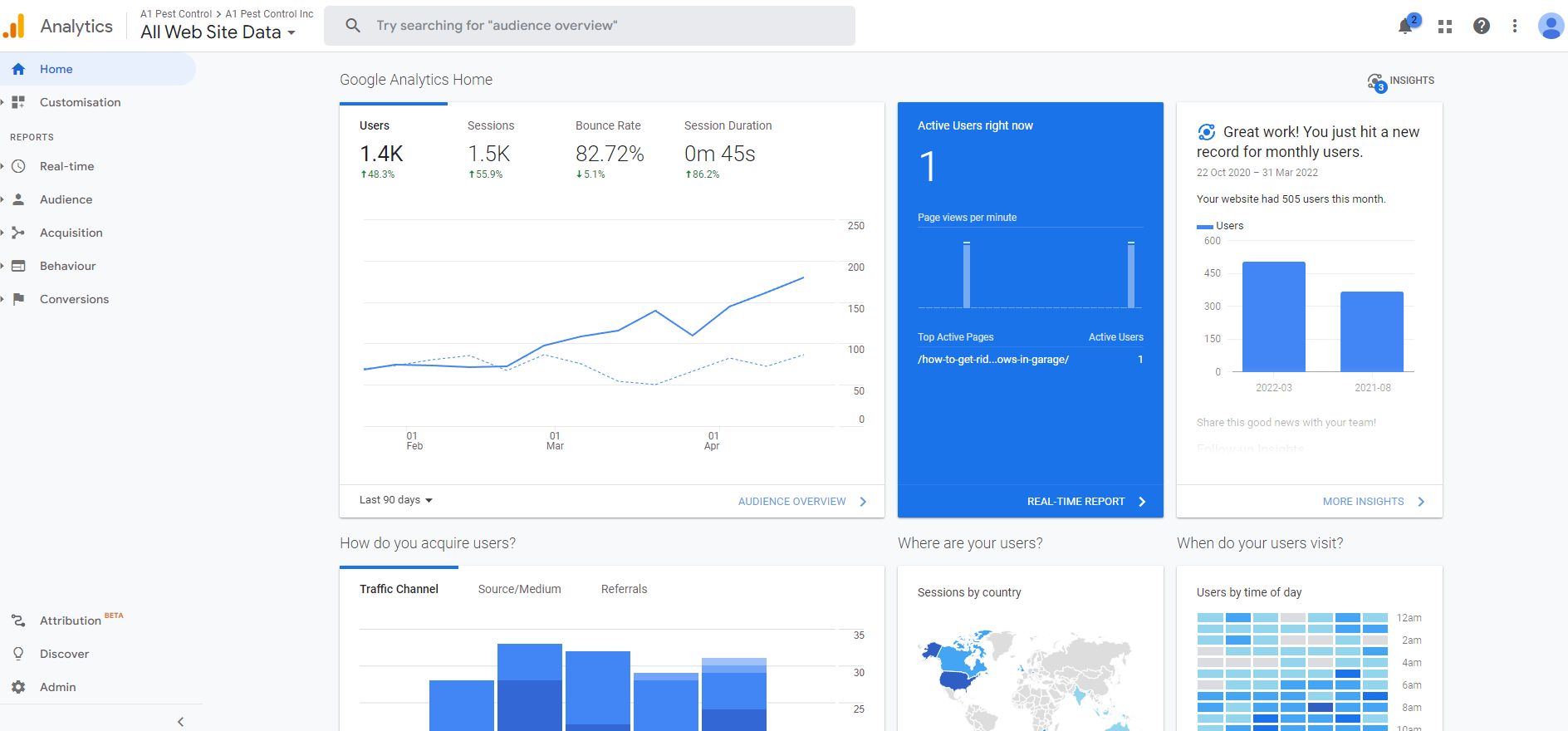Click the Discover lightbulb icon
This screenshot has width=1568, height=731.
click(18, 654)
